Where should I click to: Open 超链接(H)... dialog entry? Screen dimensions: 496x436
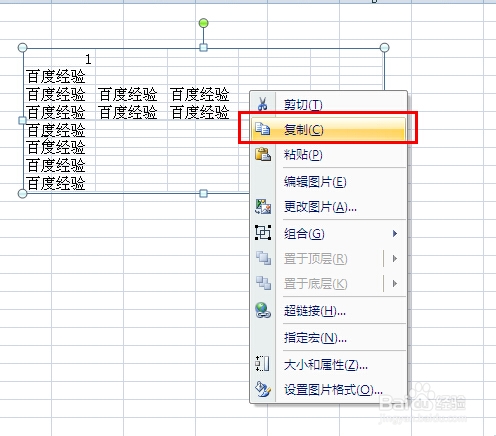(x=328, y=311)
